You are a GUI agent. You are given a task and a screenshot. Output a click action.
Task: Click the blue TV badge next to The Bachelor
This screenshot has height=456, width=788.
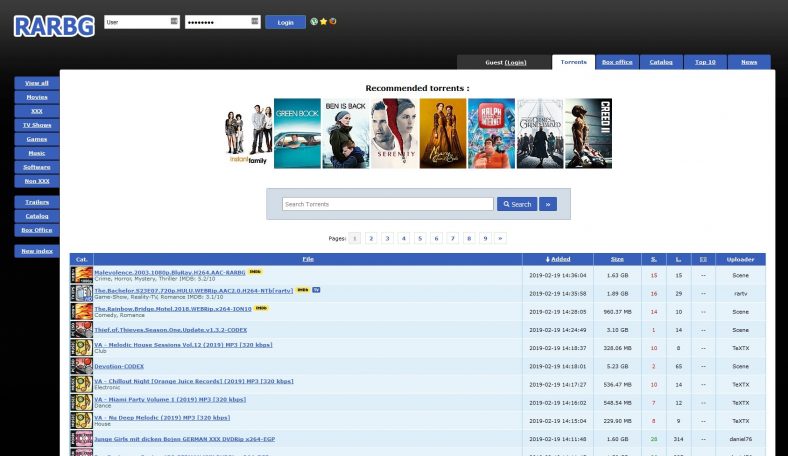click(316, 290)
